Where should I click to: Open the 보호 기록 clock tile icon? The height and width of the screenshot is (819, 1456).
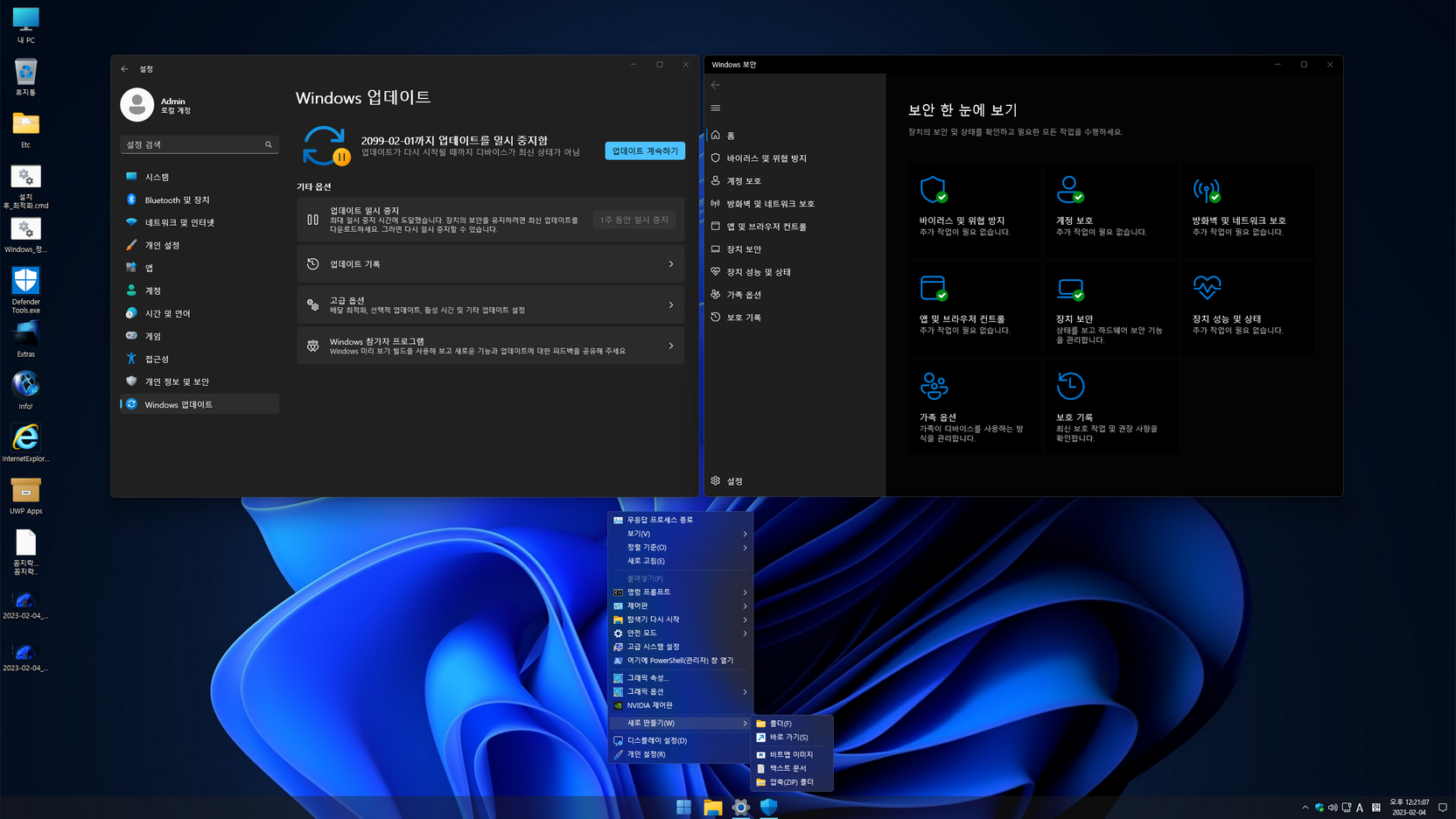[1070, 386]
